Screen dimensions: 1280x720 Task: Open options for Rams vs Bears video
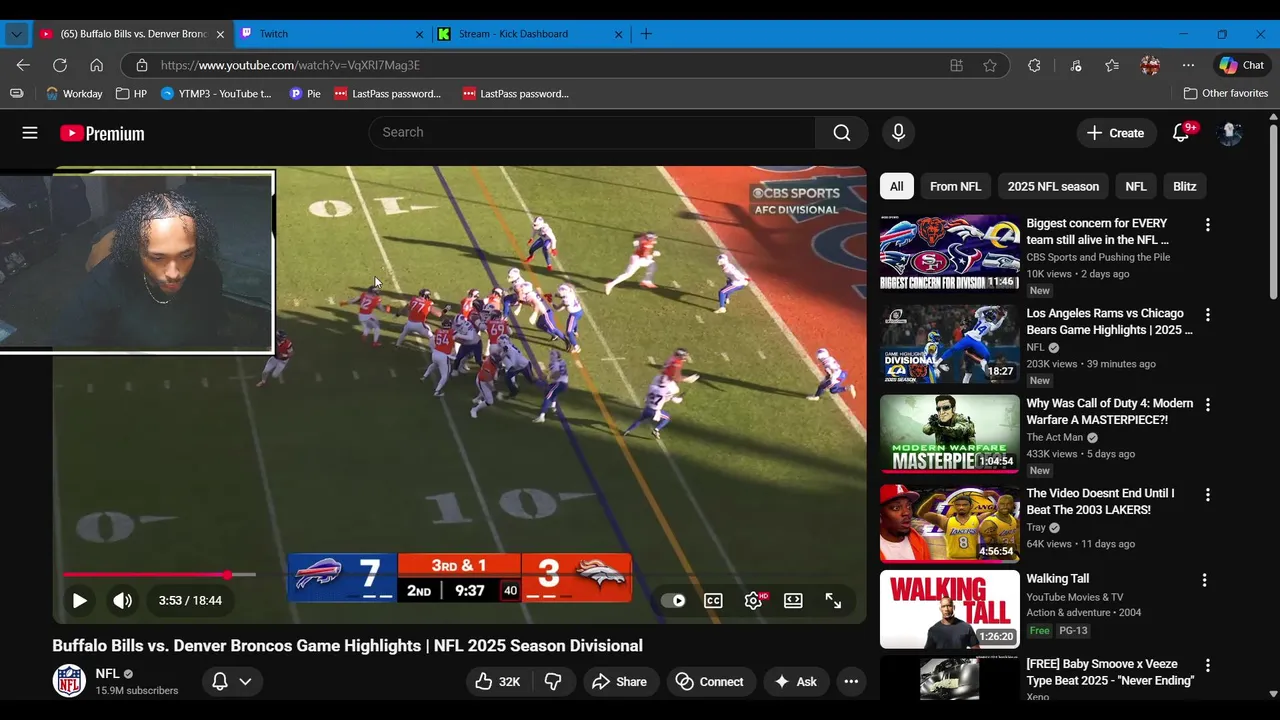click(x=1207, y=315)
